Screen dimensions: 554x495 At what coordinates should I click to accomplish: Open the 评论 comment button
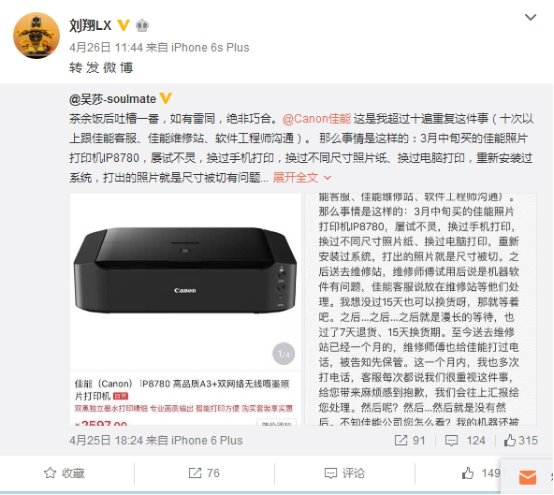click(344, 473)
